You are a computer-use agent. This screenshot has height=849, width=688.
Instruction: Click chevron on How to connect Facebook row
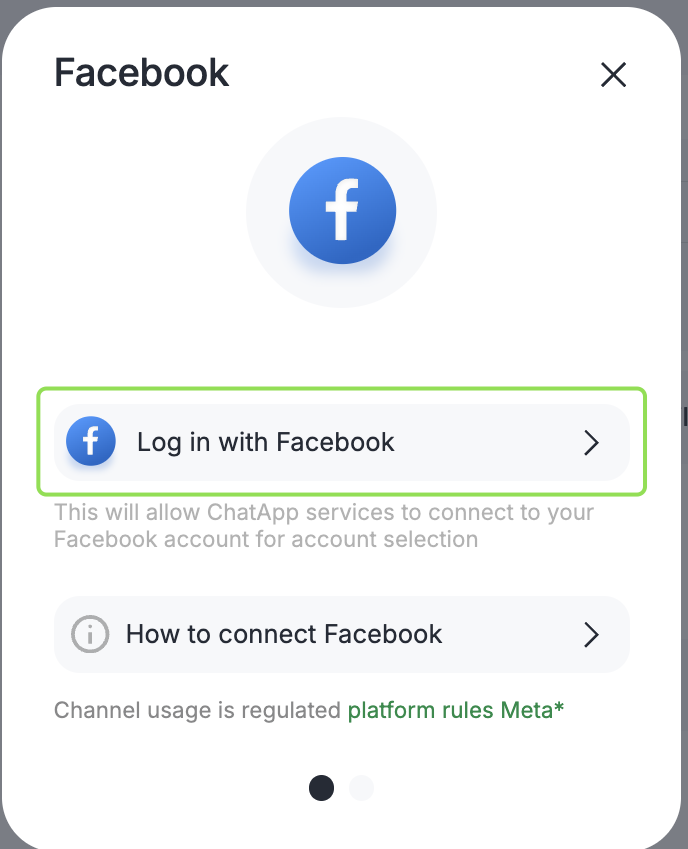tap(591, 634)
